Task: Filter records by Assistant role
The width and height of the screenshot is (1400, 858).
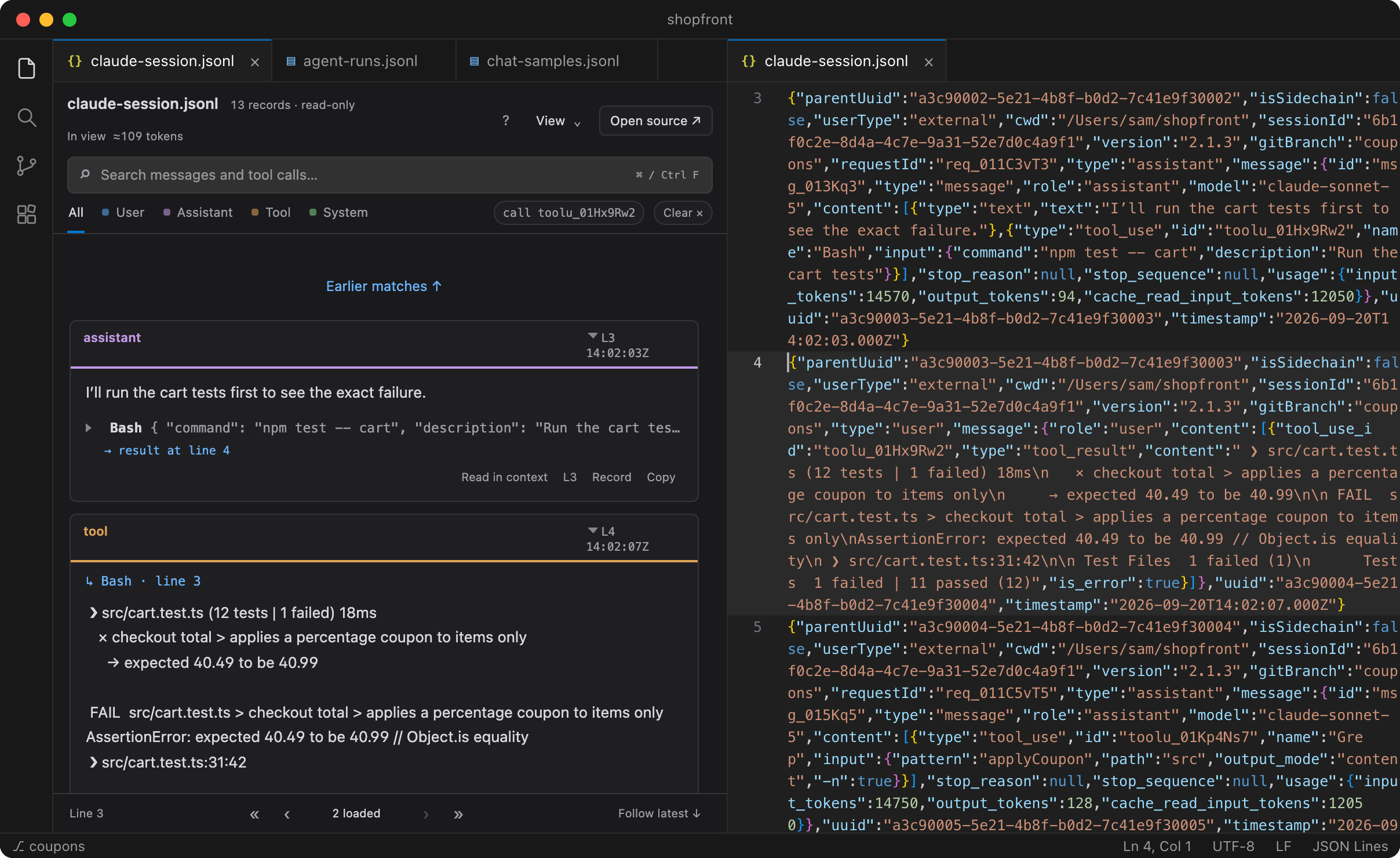Action: tap(198, 212)
